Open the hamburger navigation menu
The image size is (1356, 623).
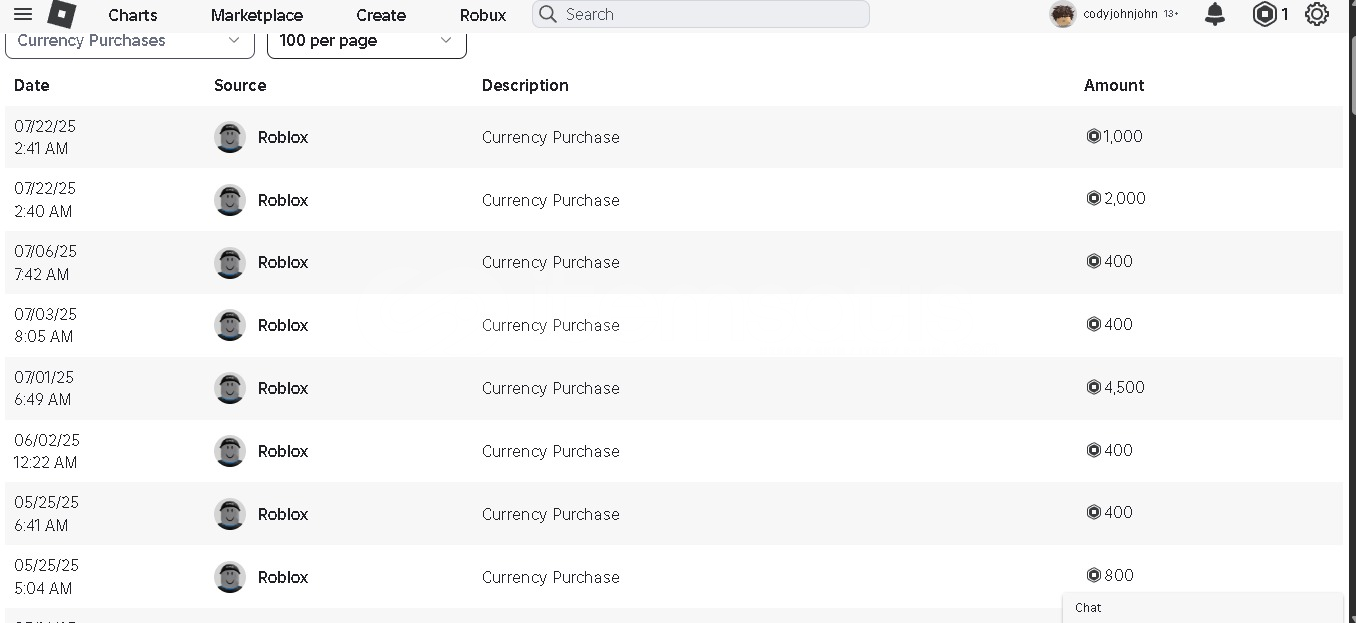22,14
